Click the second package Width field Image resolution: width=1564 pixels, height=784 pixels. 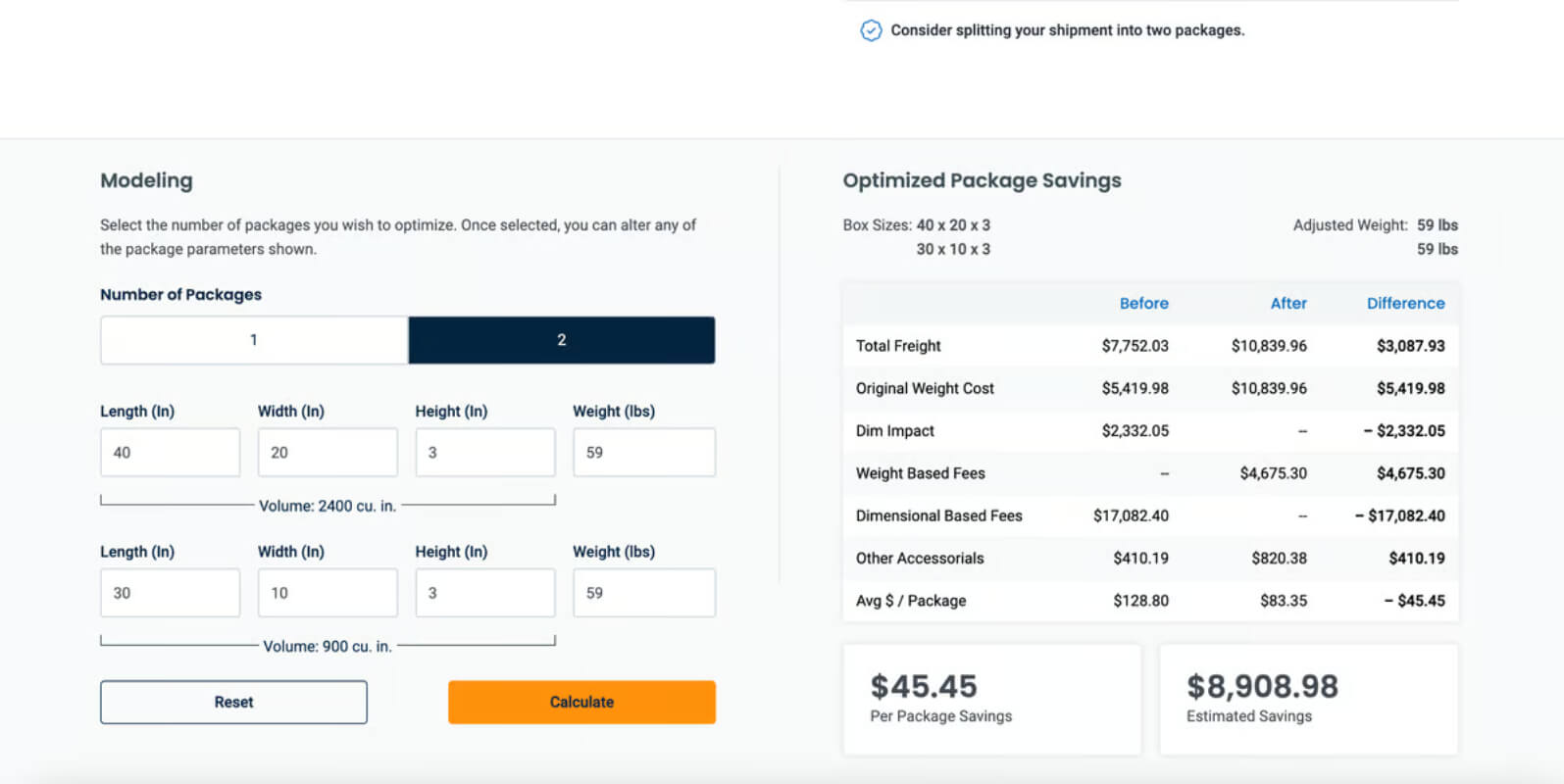click(x=328, y=593)
